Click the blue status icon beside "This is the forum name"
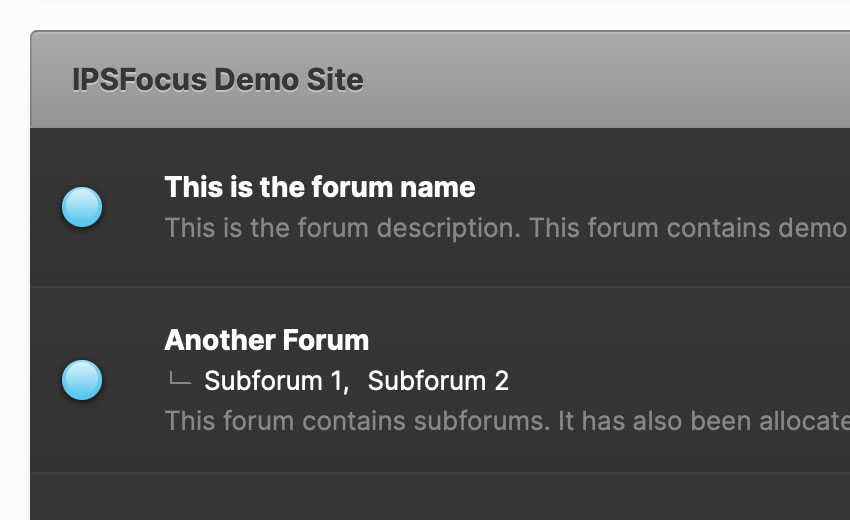This screenshot has height=520, width=850. click(82, 207)
